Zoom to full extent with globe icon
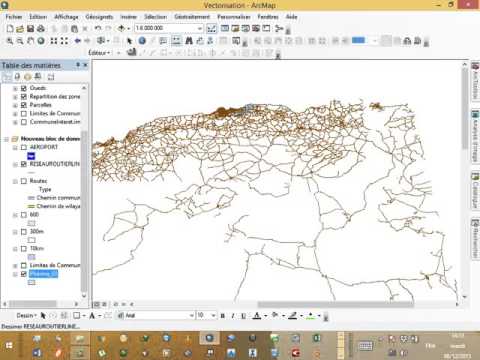The image size is (480, 360). point(41,41)
